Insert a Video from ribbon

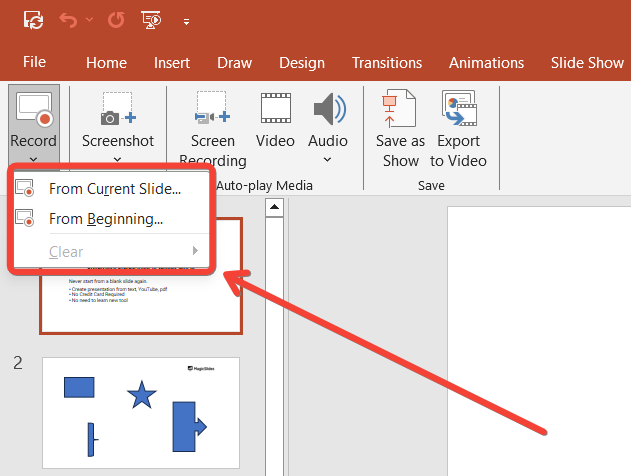pyautogui.click(x=275, y=110)
